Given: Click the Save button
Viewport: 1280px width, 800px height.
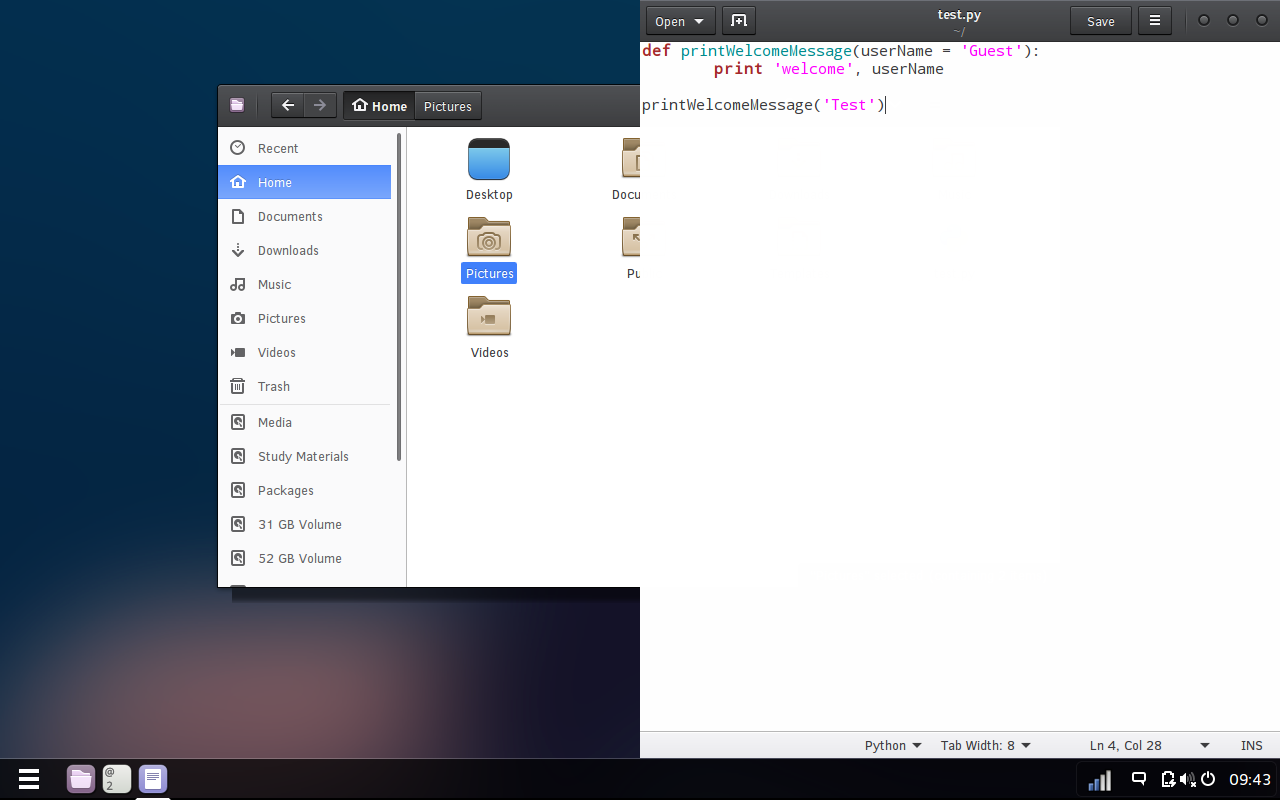Looking at the screenshot, I should [x=1101, y=21].
